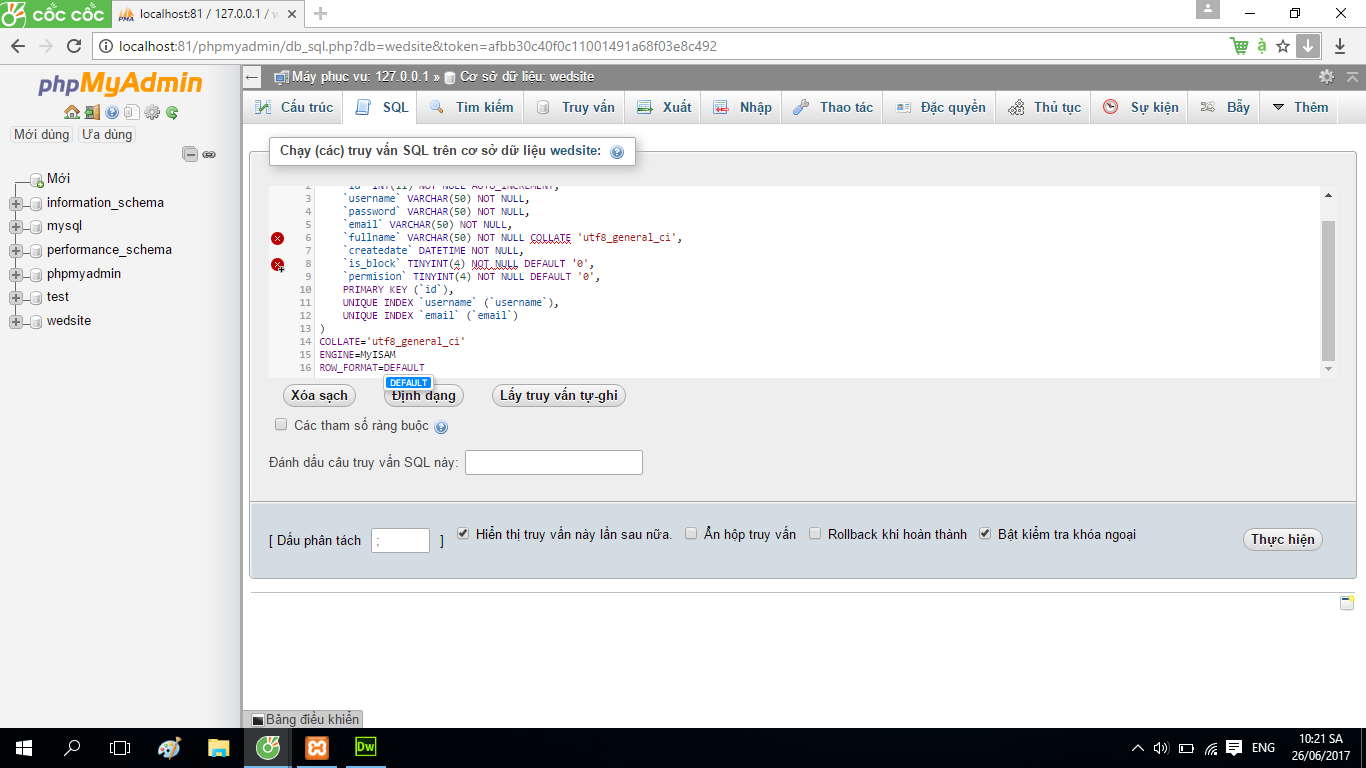This screenshot has height=768, width=1366.
Task: Open Bảng điều khiển console bar
Action: point(304,719)
